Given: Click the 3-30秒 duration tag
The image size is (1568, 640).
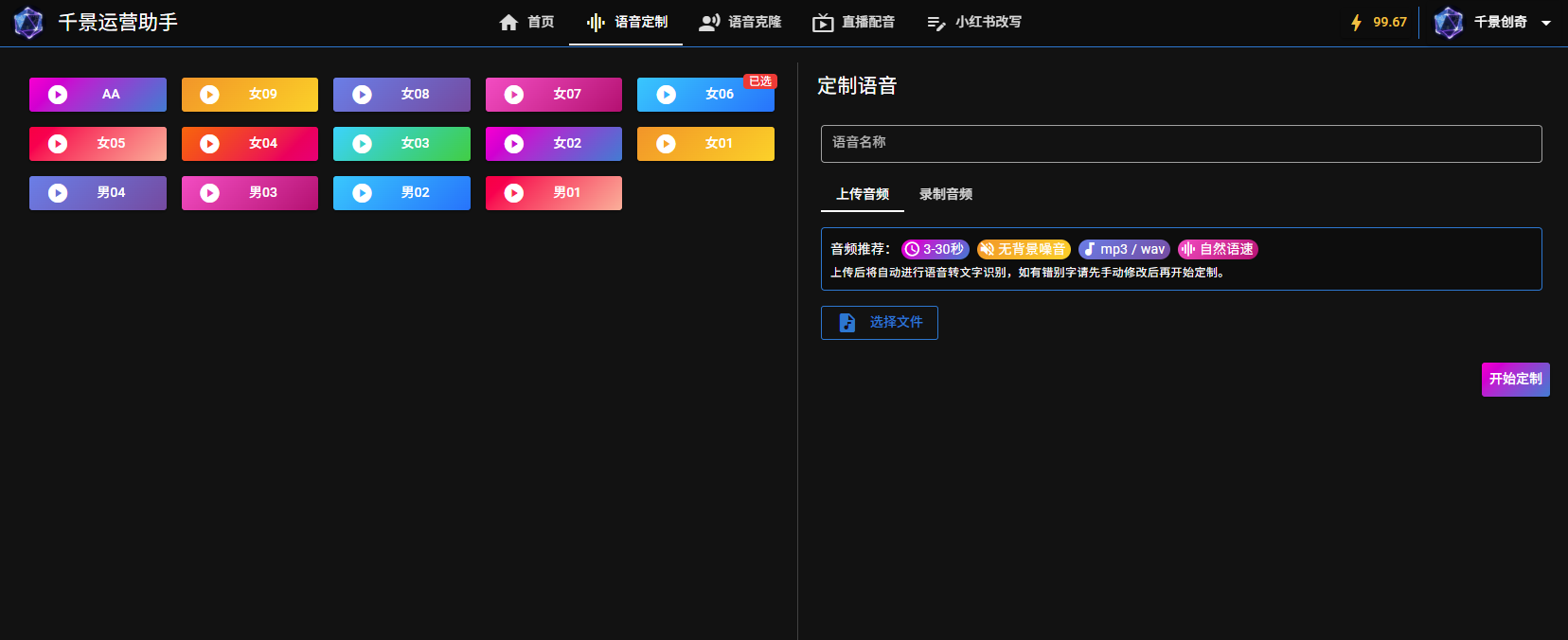Looking at the screenshot, I should 935,250.
